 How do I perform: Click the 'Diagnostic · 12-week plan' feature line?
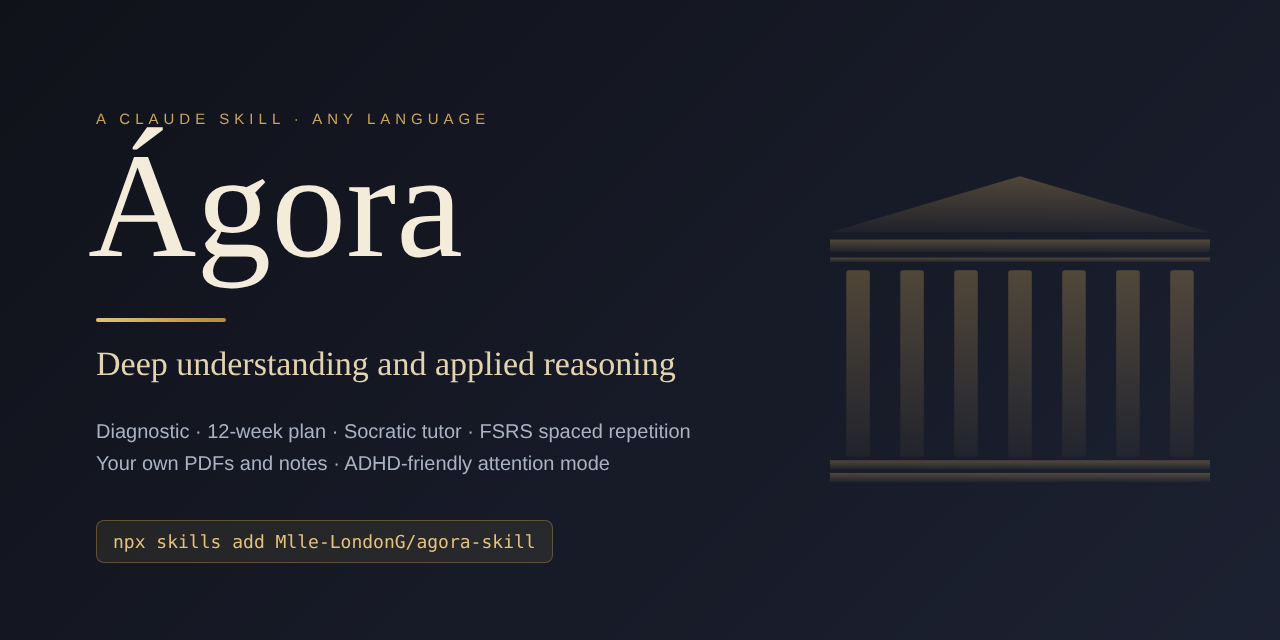(x=393, y=431)
